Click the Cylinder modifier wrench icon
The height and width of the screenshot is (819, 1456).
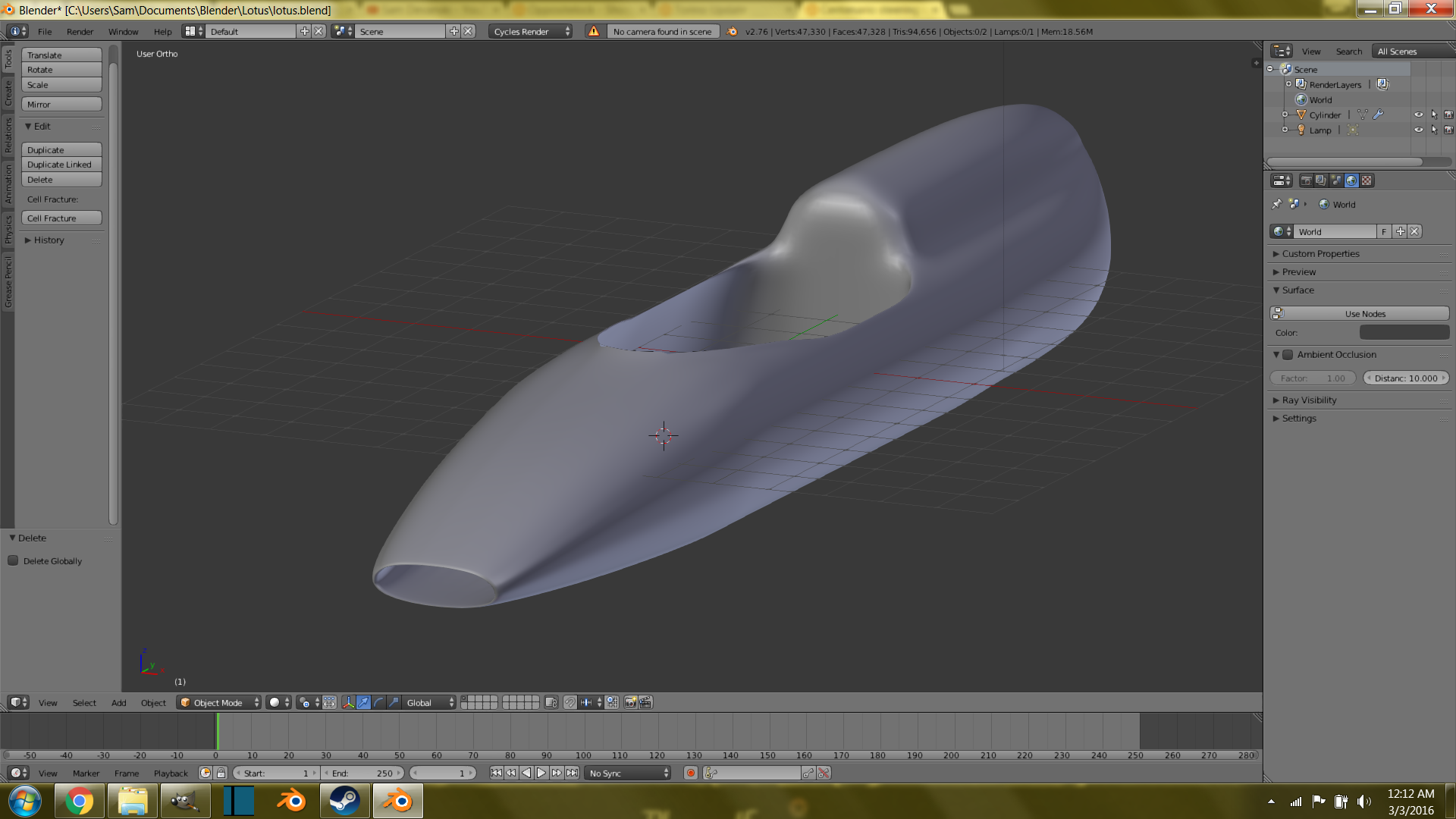1378,115
